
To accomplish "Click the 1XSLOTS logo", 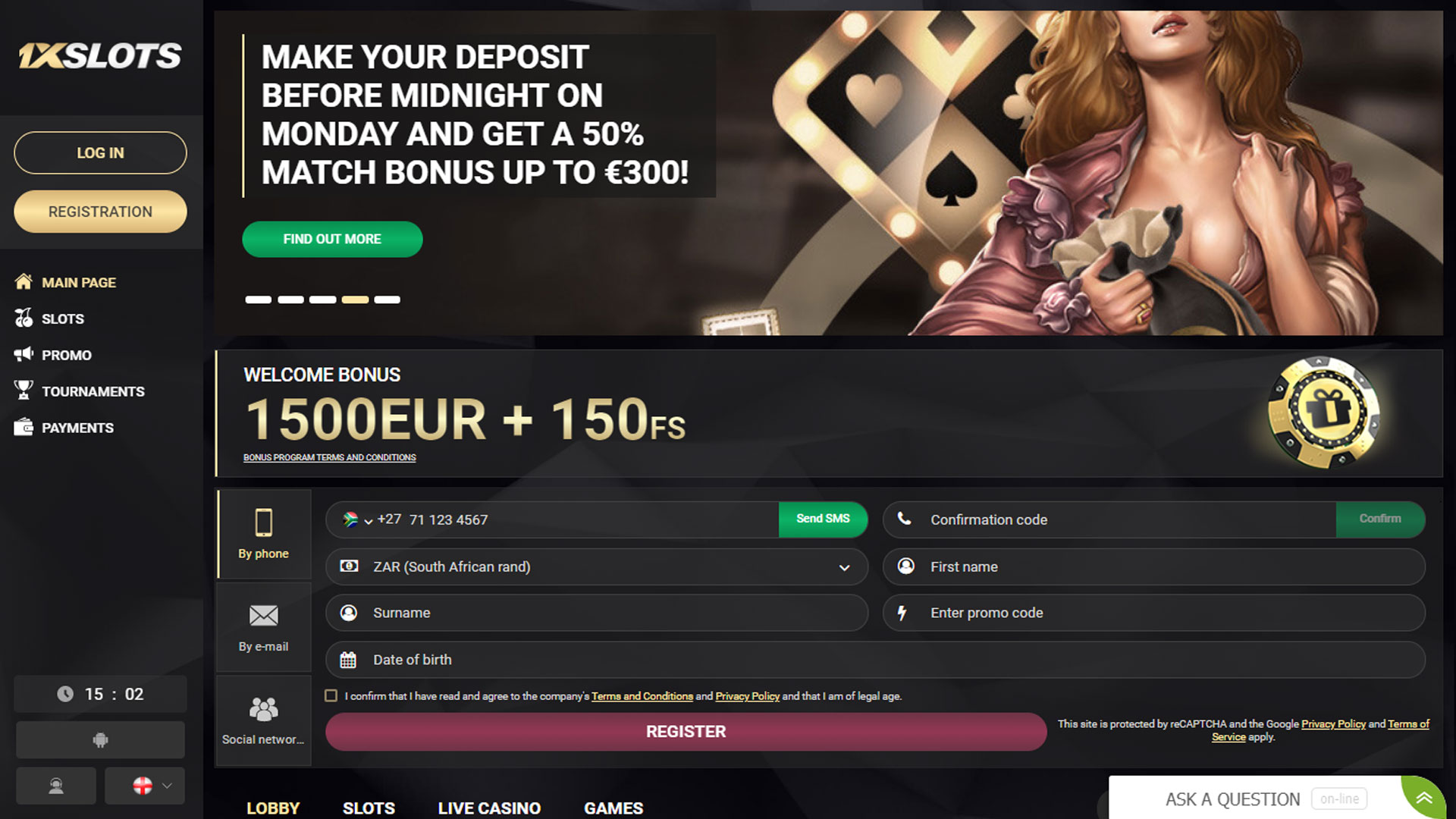I will click(x=100, y=55).
